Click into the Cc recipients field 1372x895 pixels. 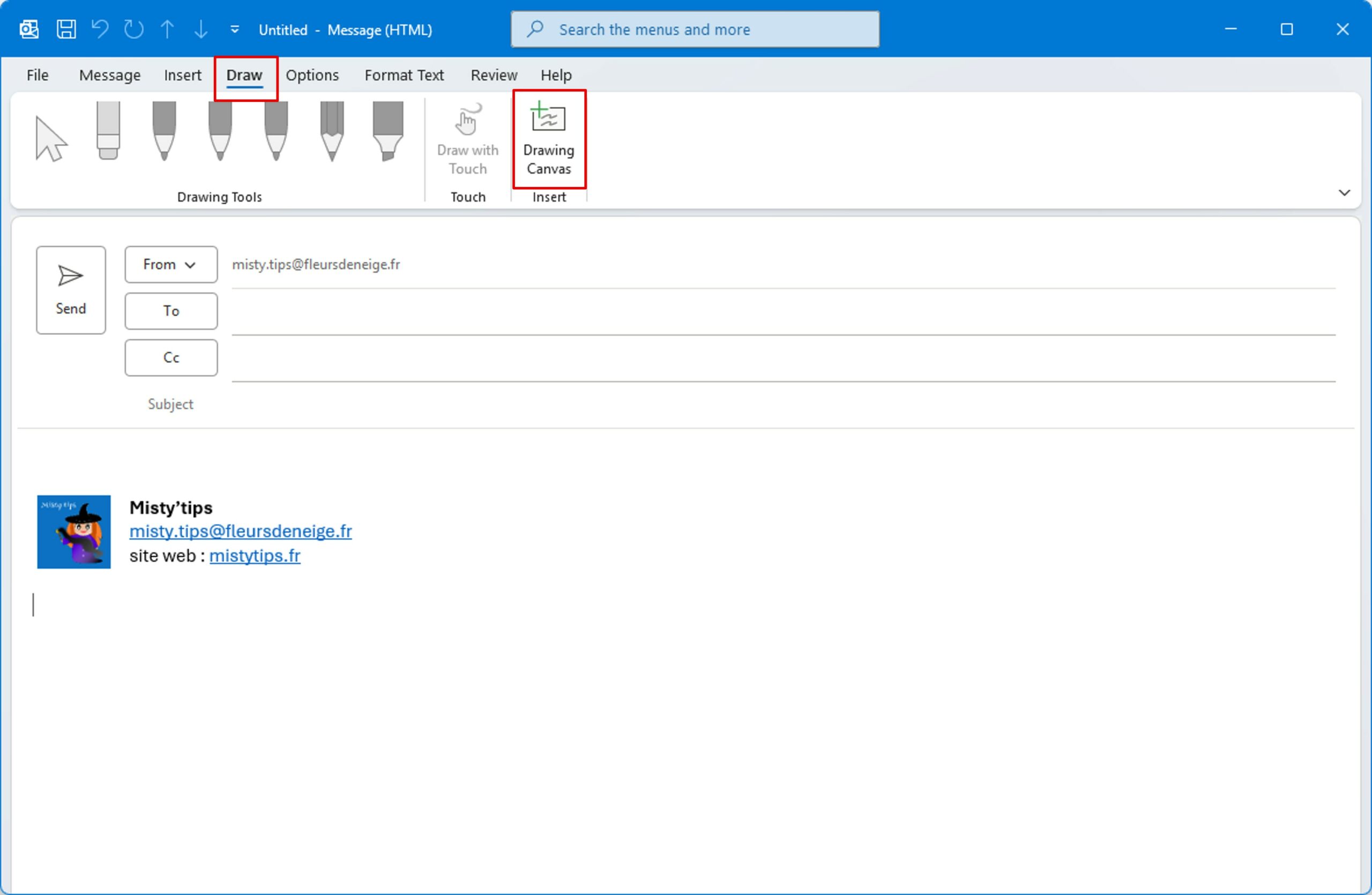pyautogui.click(x=784, y=359)
